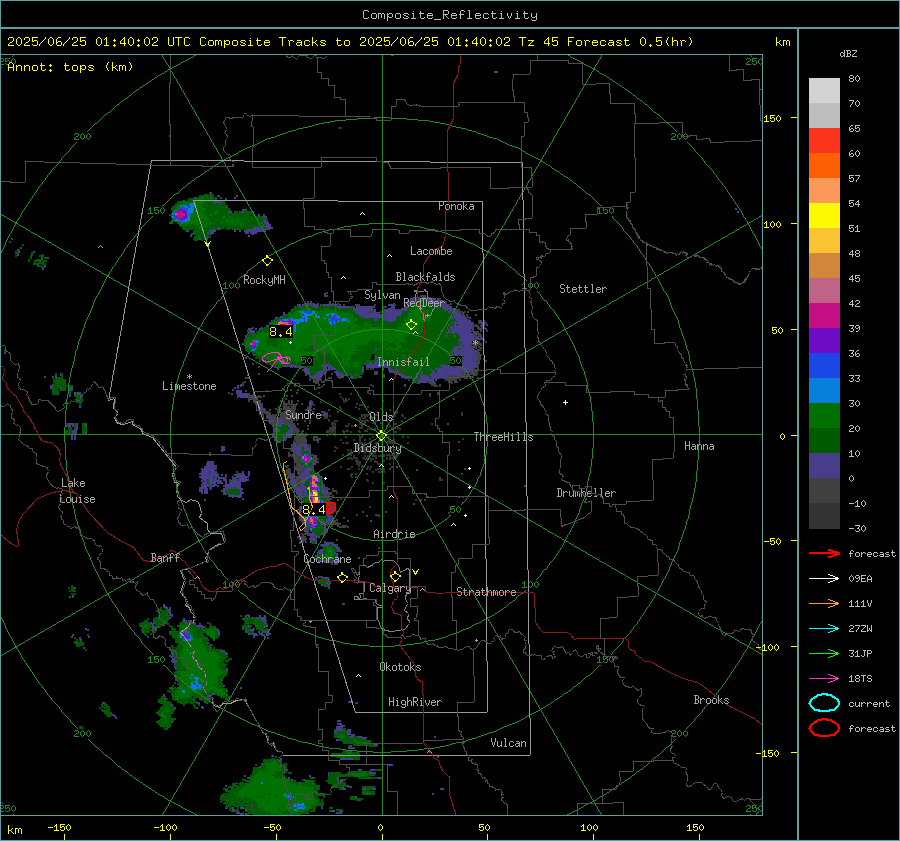Click the Blackfalds city label
900x841 pixels.
[425, 277]
